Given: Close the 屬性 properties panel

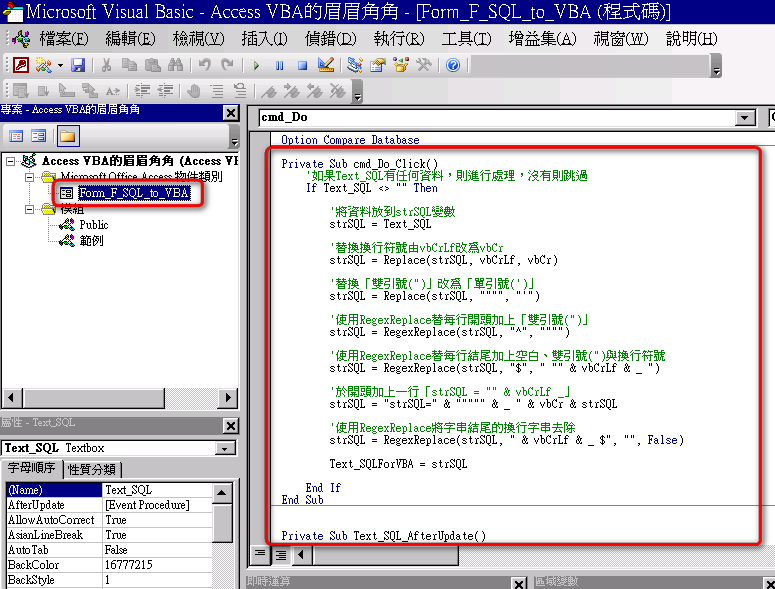Looking at the screenshot, I should 230,425.
